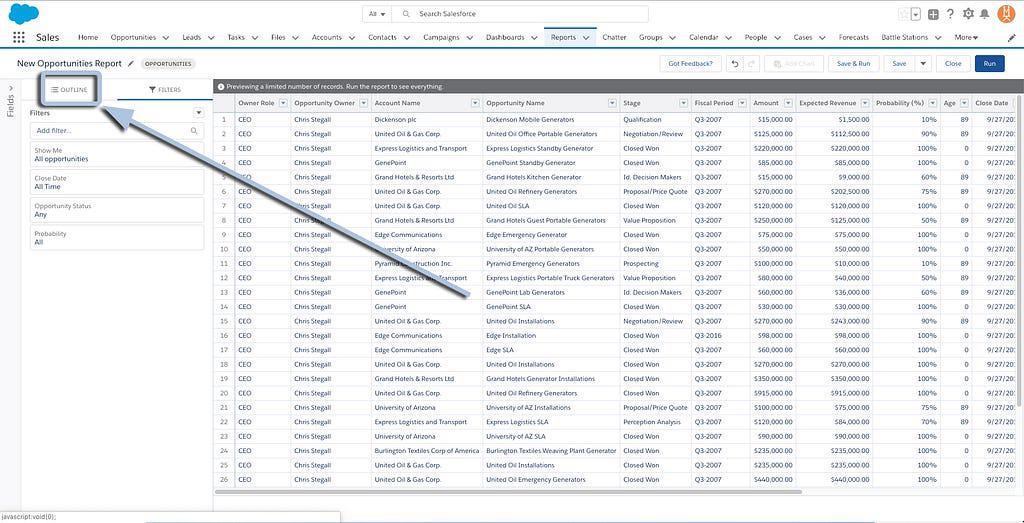Click the Help question mark icon
The height and width of the screenshot is (523, 1024).
coord(950,14)
